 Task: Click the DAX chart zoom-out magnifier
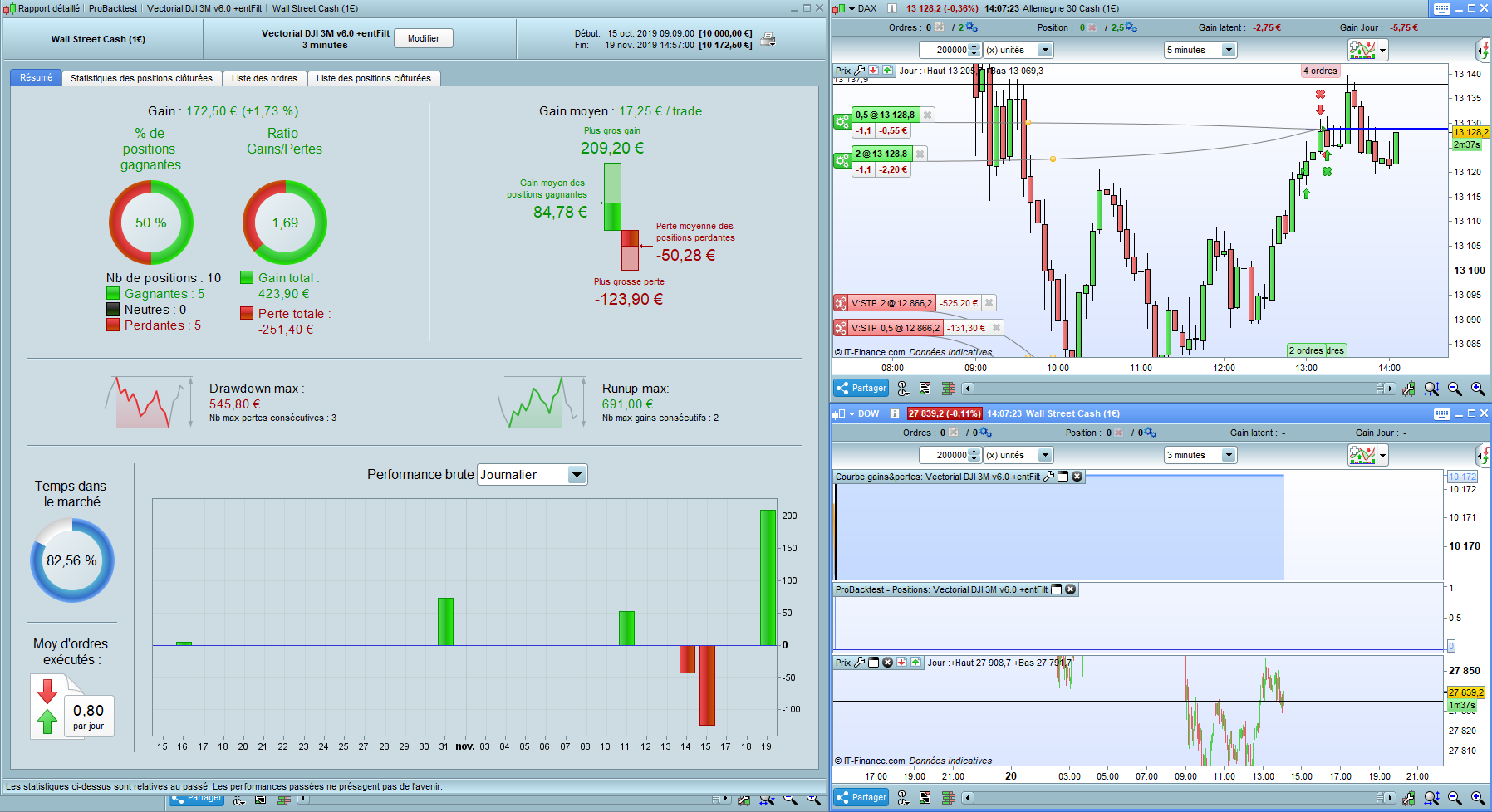coord(1455,389)
